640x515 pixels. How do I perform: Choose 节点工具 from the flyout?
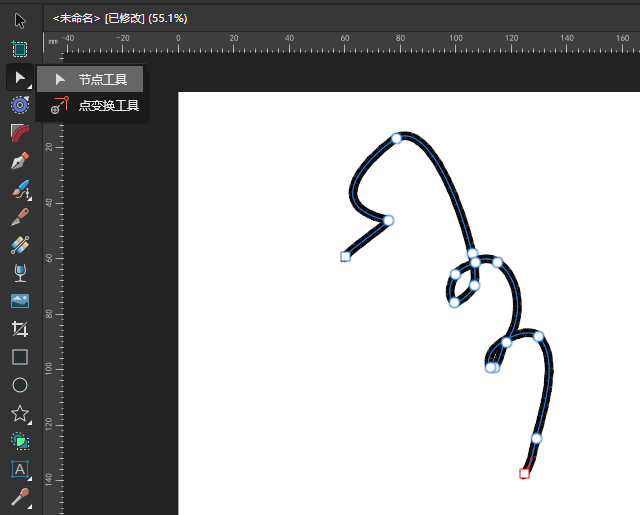pyautogui.click(x=90, y=79)
